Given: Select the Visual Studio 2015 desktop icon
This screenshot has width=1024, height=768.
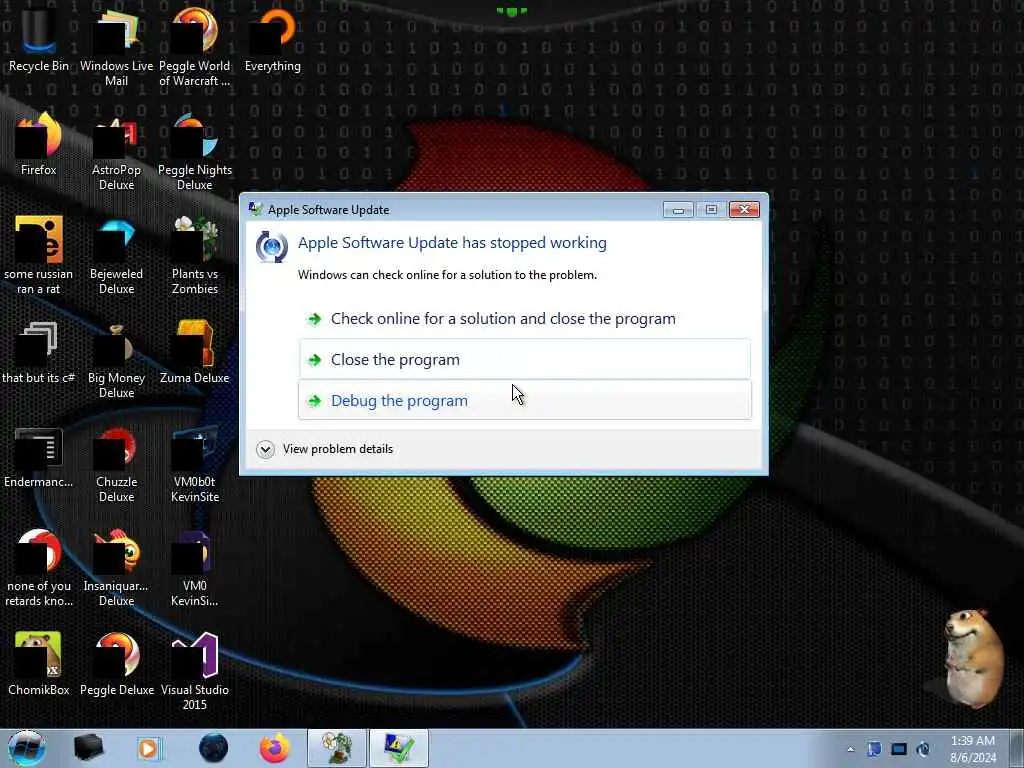Looking at the screenshot, I should (x=195, y=671).
